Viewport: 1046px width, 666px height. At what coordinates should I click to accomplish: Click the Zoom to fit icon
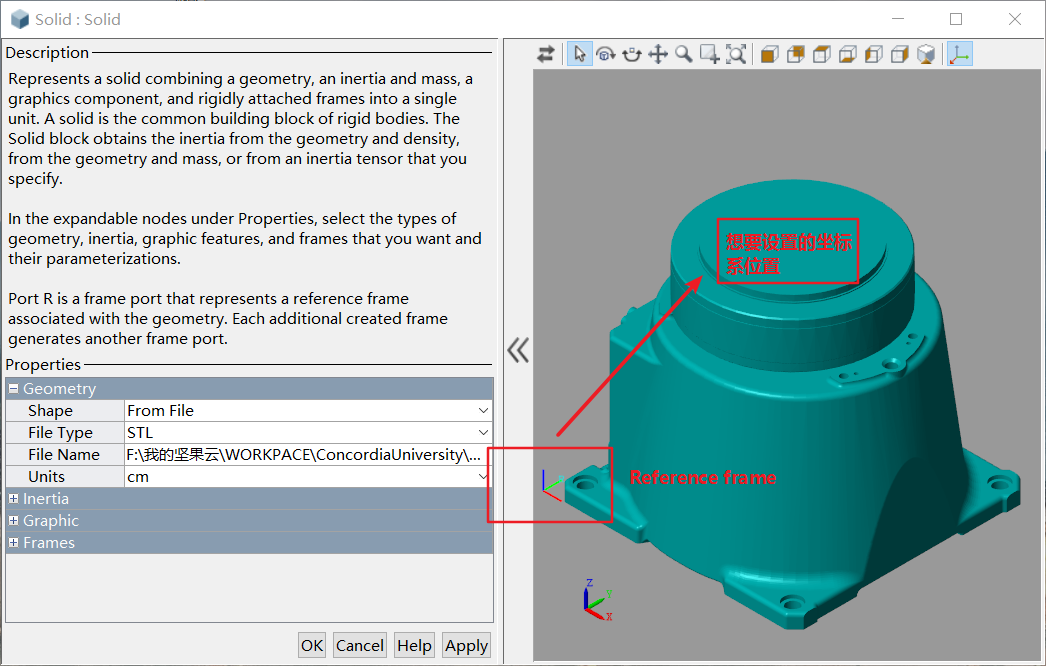736,53
